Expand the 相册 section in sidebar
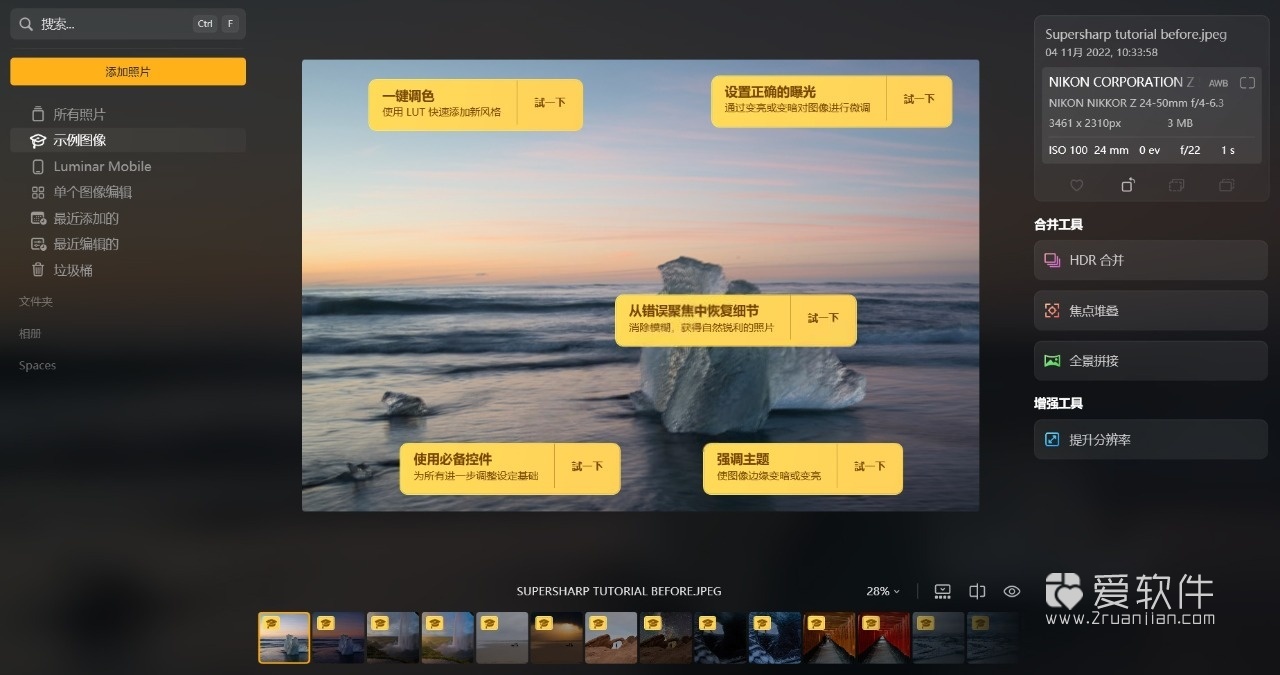 pos(29,333)
